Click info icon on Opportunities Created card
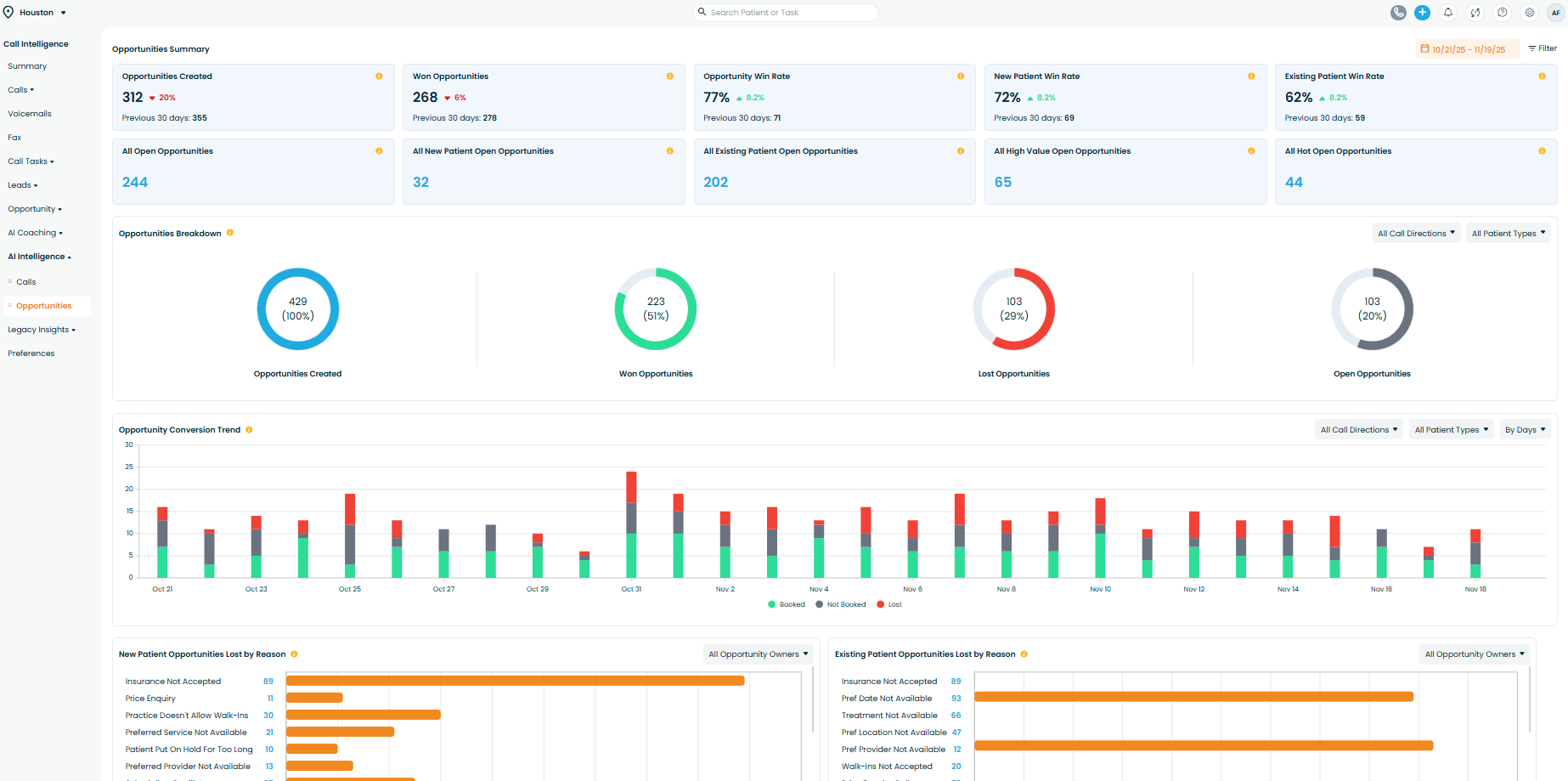This screenshot has height=781, width=1568. (379, 76)
